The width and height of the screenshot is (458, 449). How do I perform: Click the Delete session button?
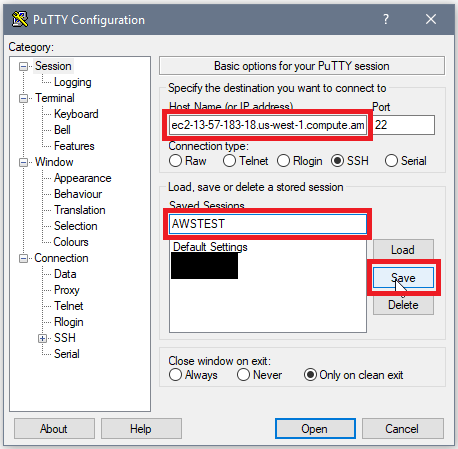(403, 305)
